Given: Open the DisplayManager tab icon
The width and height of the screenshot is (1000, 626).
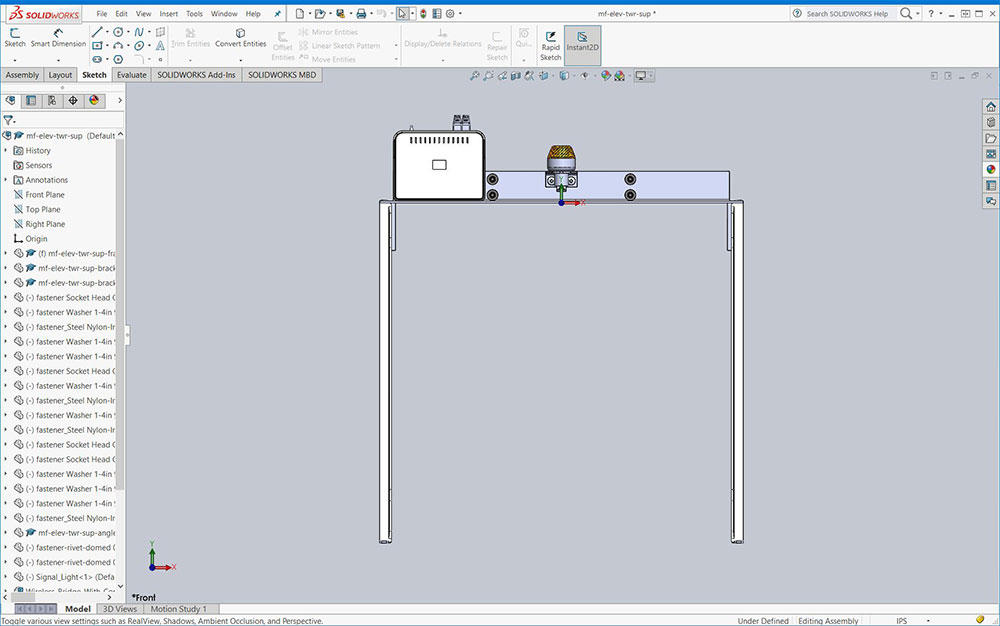Looking at the screenshot, I should click(x=94, y=100).
